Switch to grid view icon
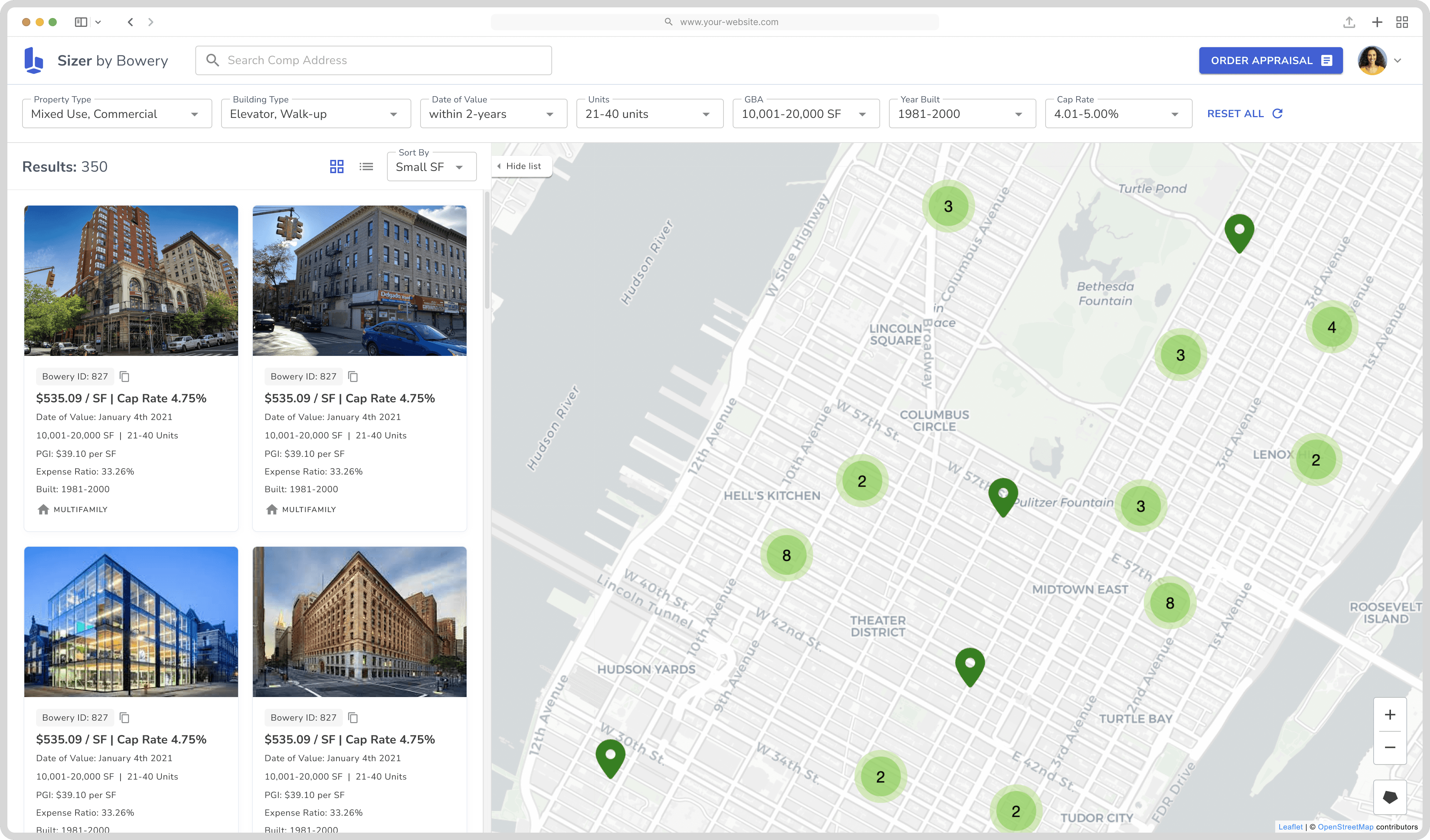 point(336,166)
